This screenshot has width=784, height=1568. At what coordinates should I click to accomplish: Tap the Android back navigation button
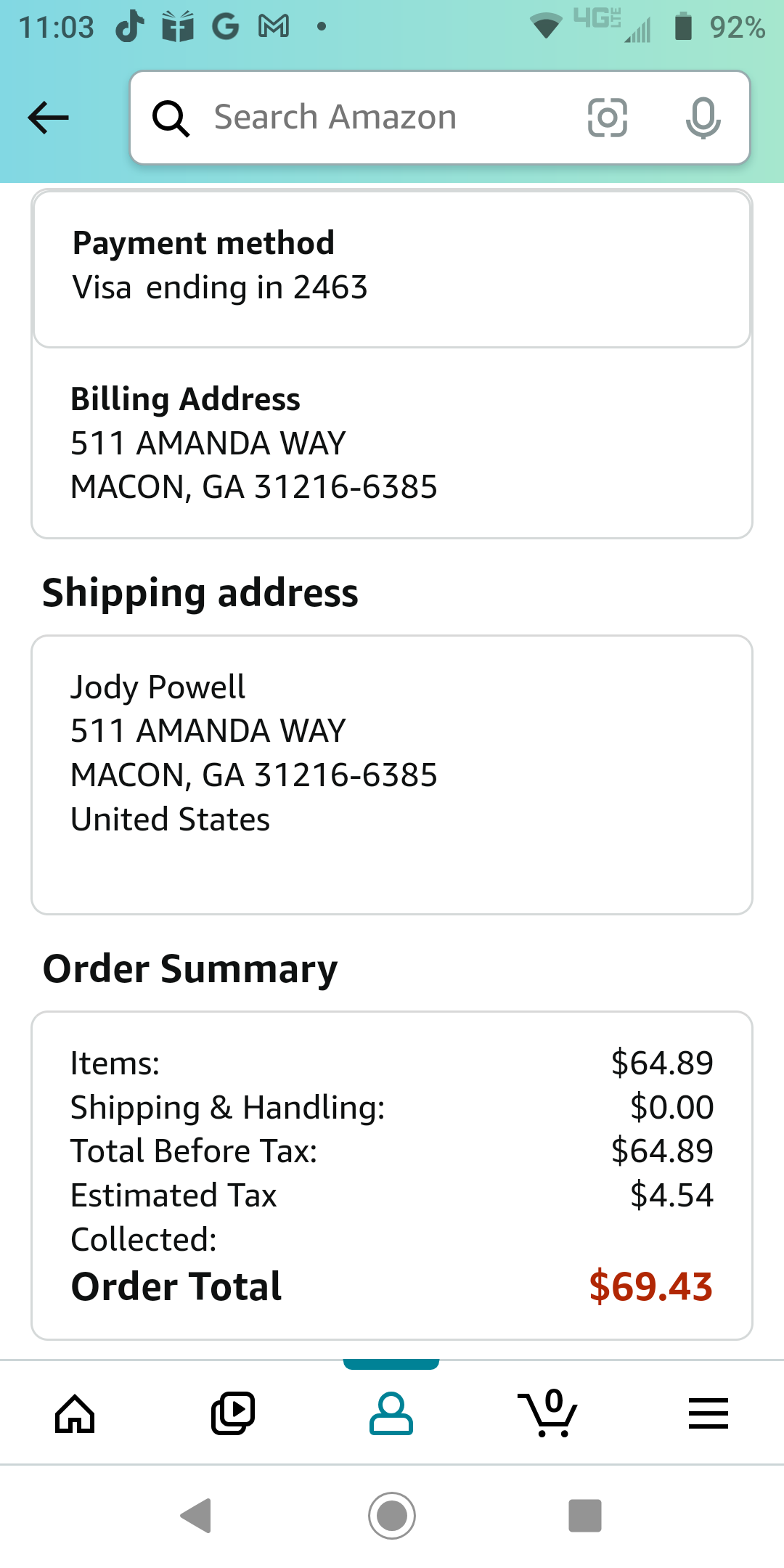(x=196, y=1516)
